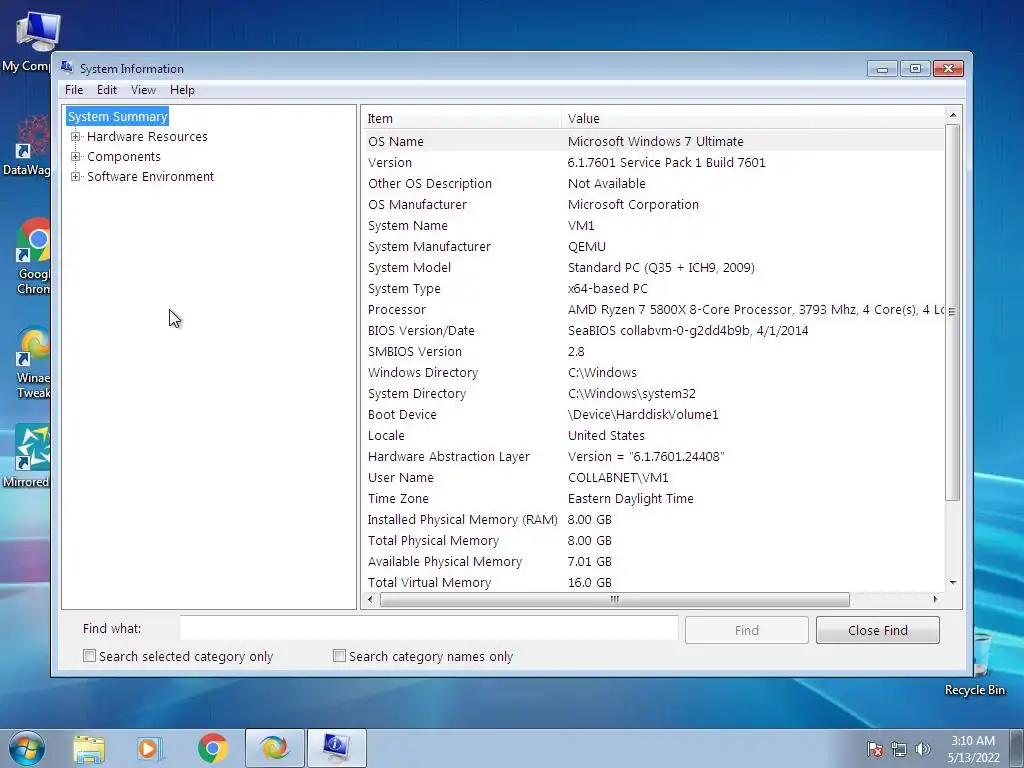
Task: Expand the Components tree node
Action: pyautogui.click(x=76, y=157)
